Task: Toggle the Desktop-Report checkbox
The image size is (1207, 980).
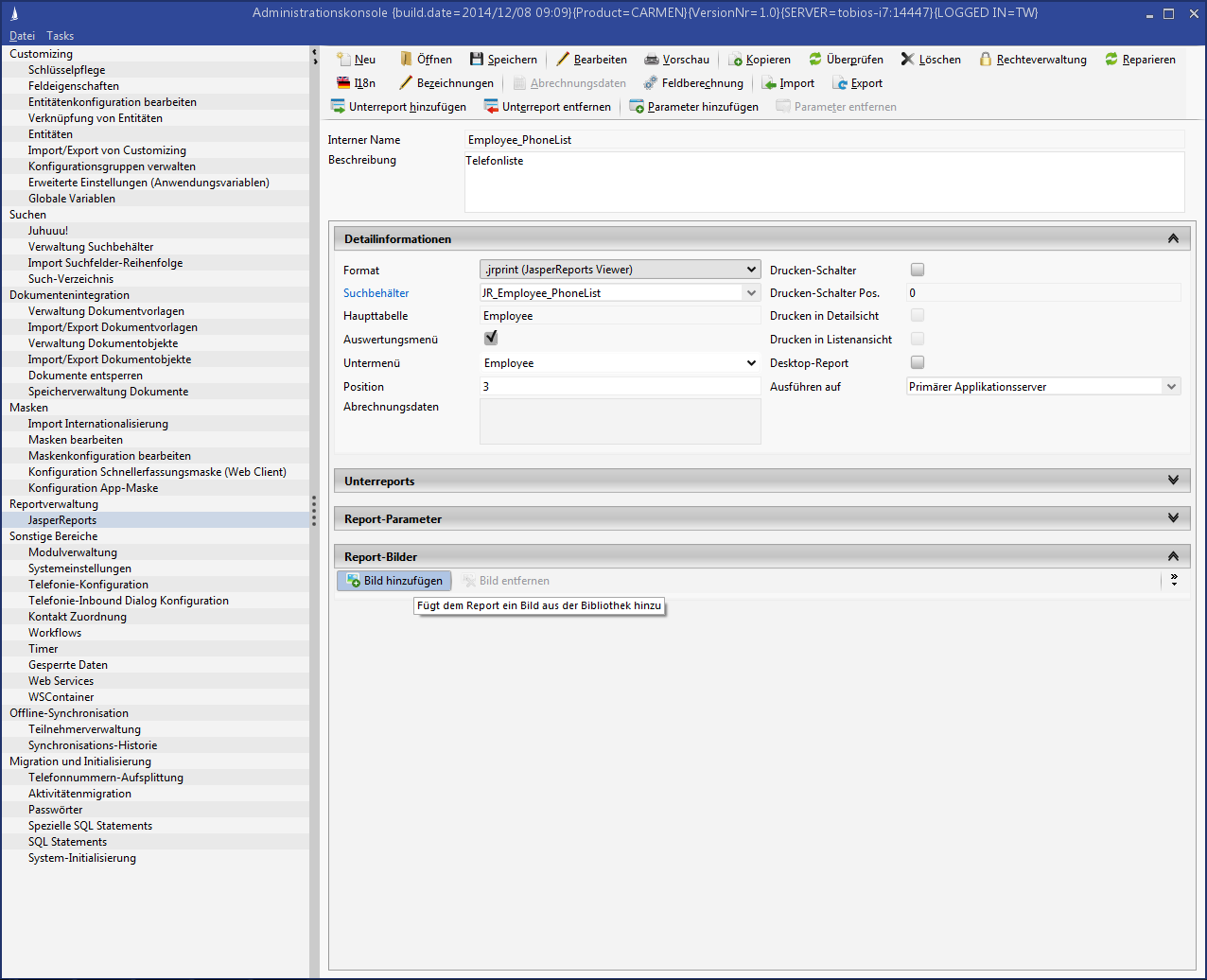Action: pos(918,362)
